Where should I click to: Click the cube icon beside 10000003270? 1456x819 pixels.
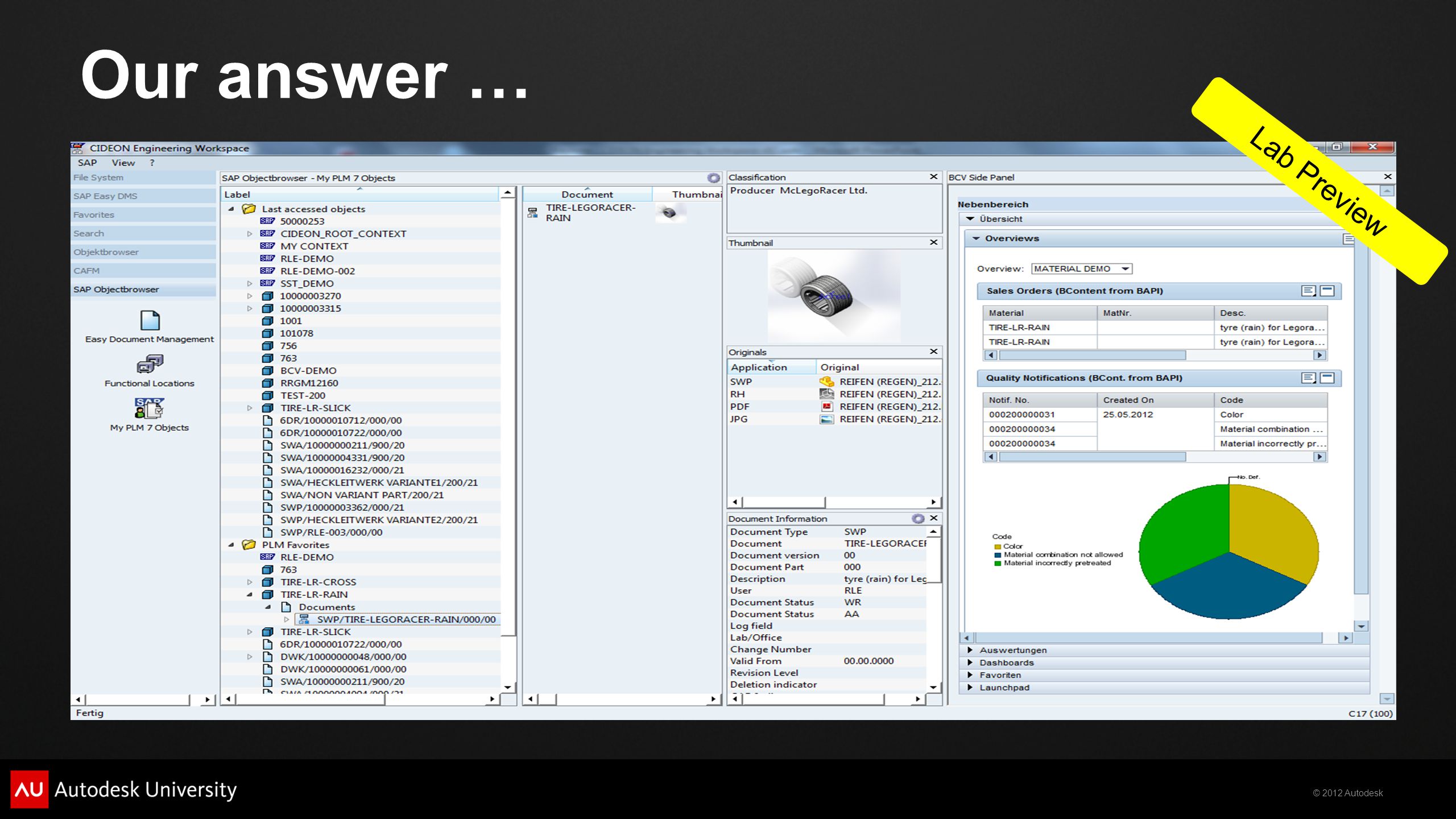click(x=267, y=296)
